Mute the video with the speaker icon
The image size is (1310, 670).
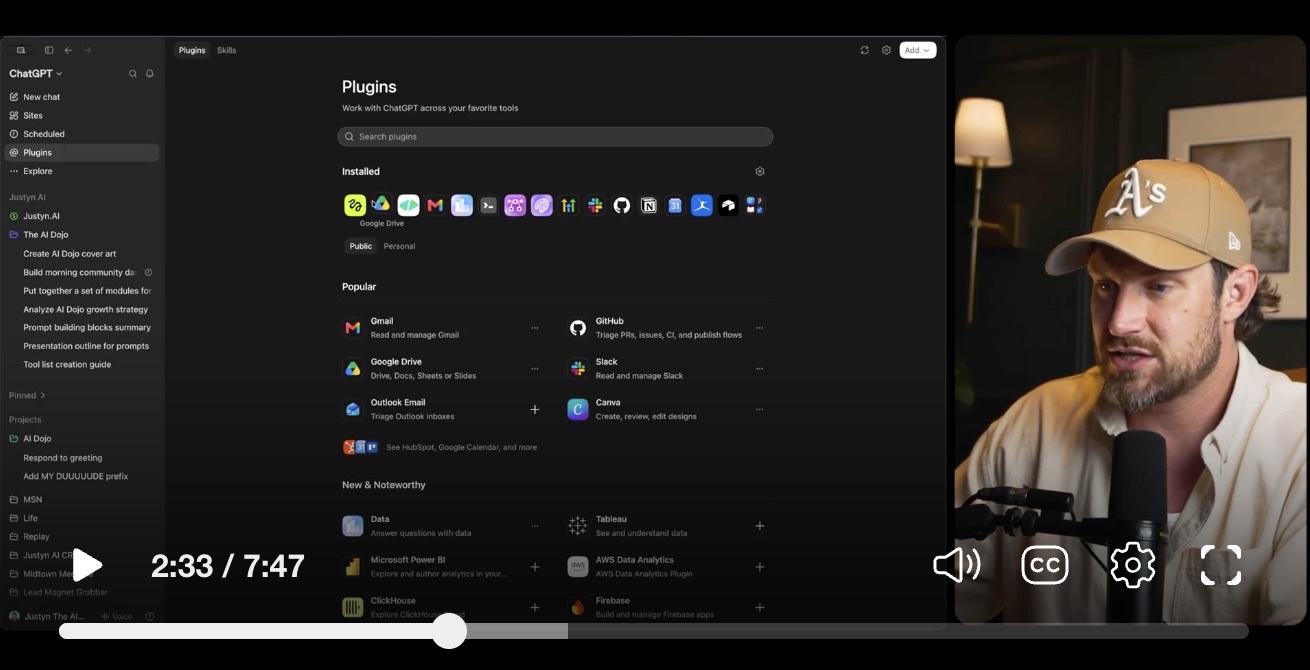(956, 566)
